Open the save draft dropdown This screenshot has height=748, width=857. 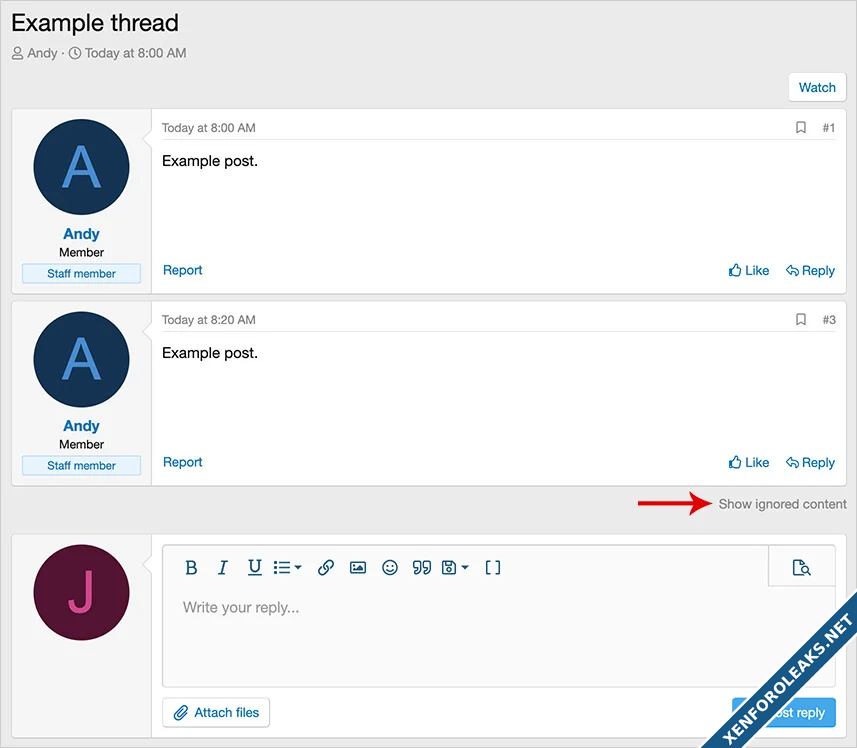[x=455, y=568]
